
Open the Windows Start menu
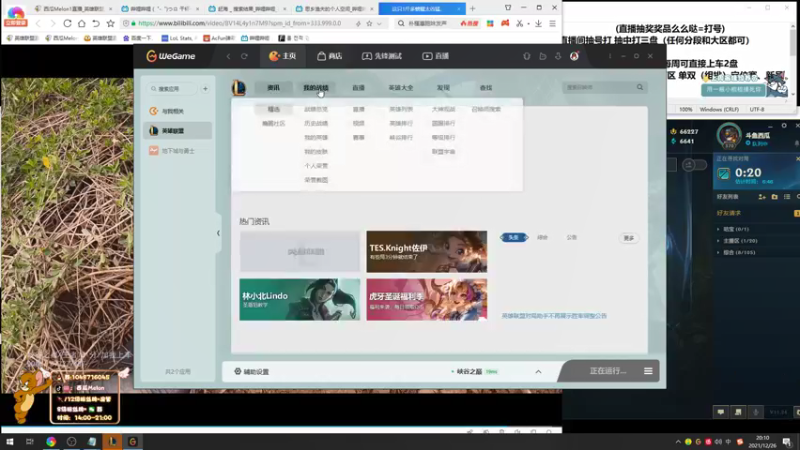click(10, 442)
